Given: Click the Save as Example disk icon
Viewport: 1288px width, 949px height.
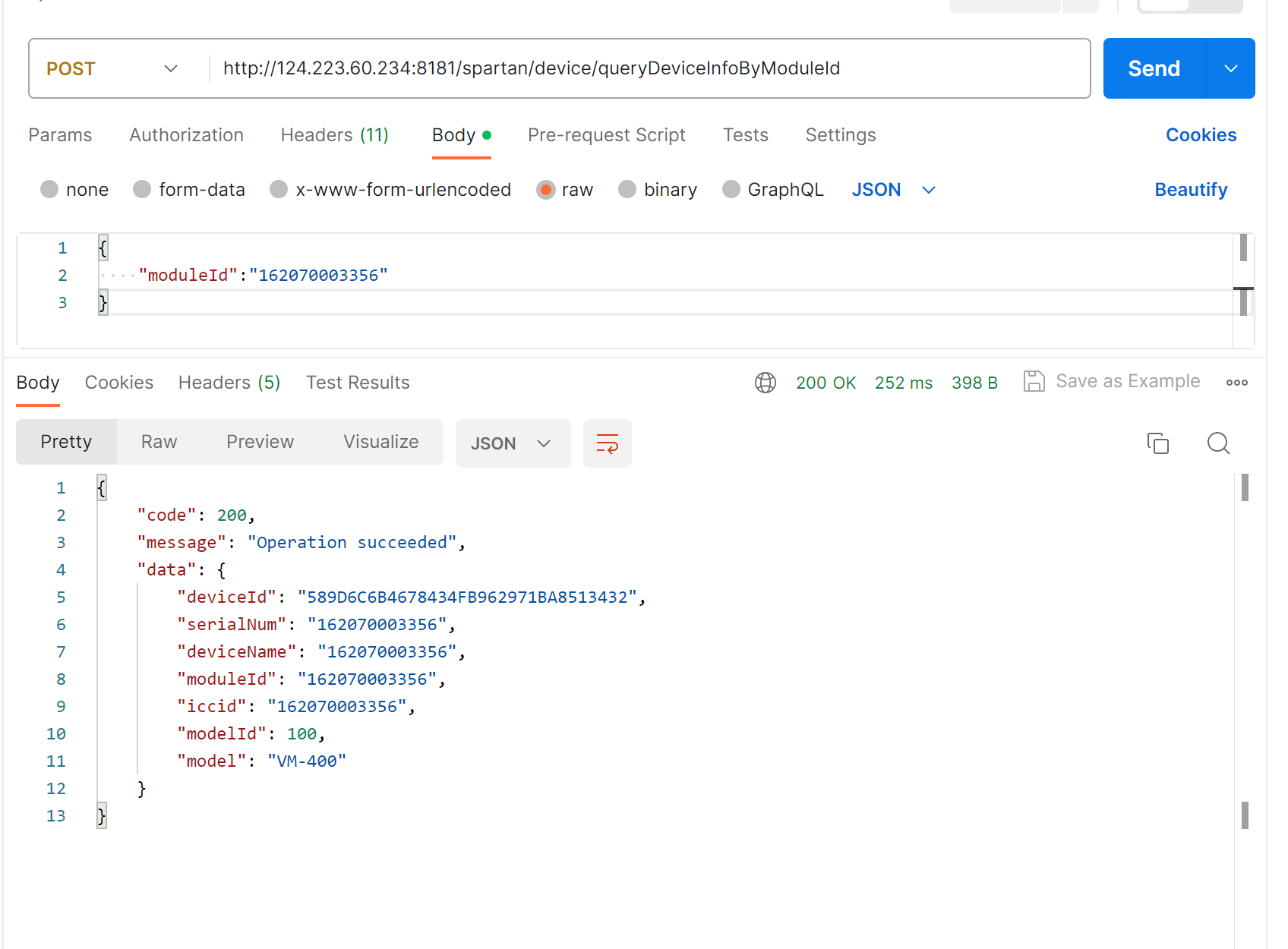Looking at the screenshot, I should pyautogui.click(x=1034, y=381).
